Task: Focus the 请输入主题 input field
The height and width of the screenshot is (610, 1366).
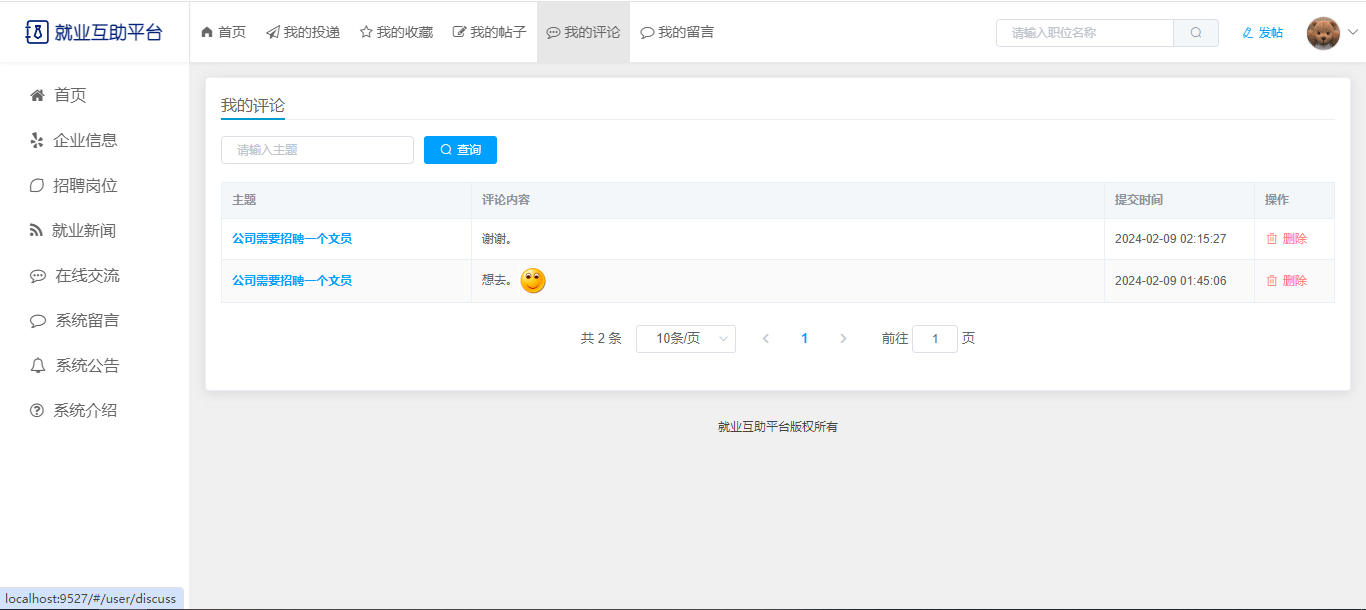Action: coord(317,150)
